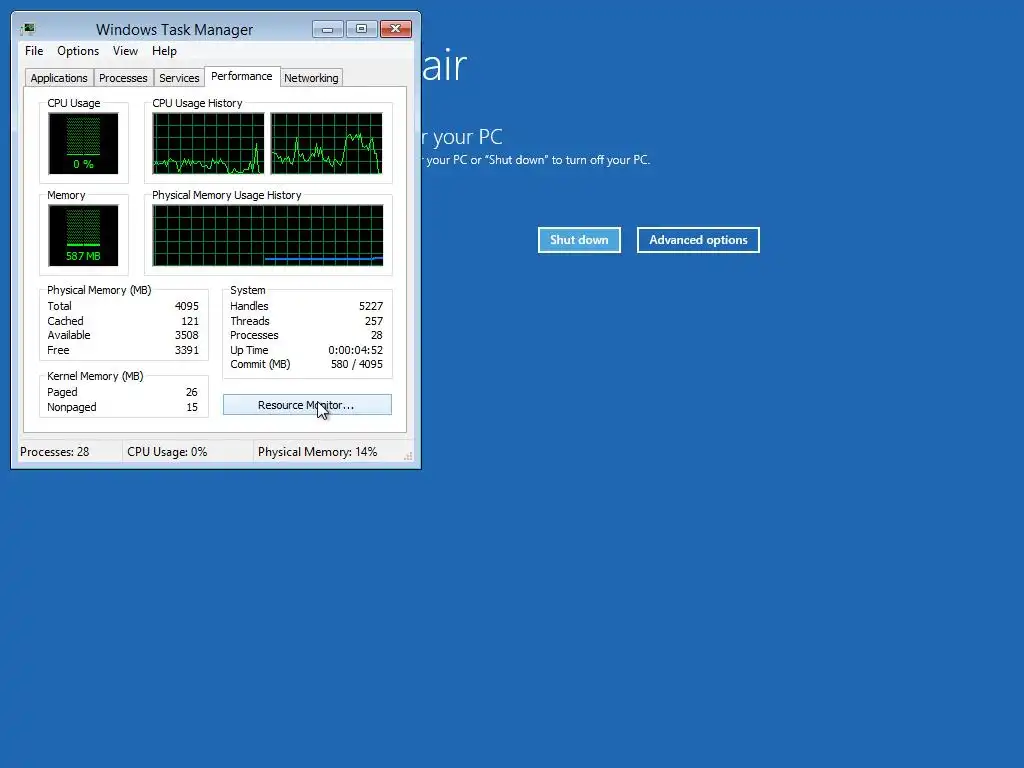This screenshot has width=1024, height=768.
Task: Click the Memory gauge showing 587 MB
Action: point(83,236)
